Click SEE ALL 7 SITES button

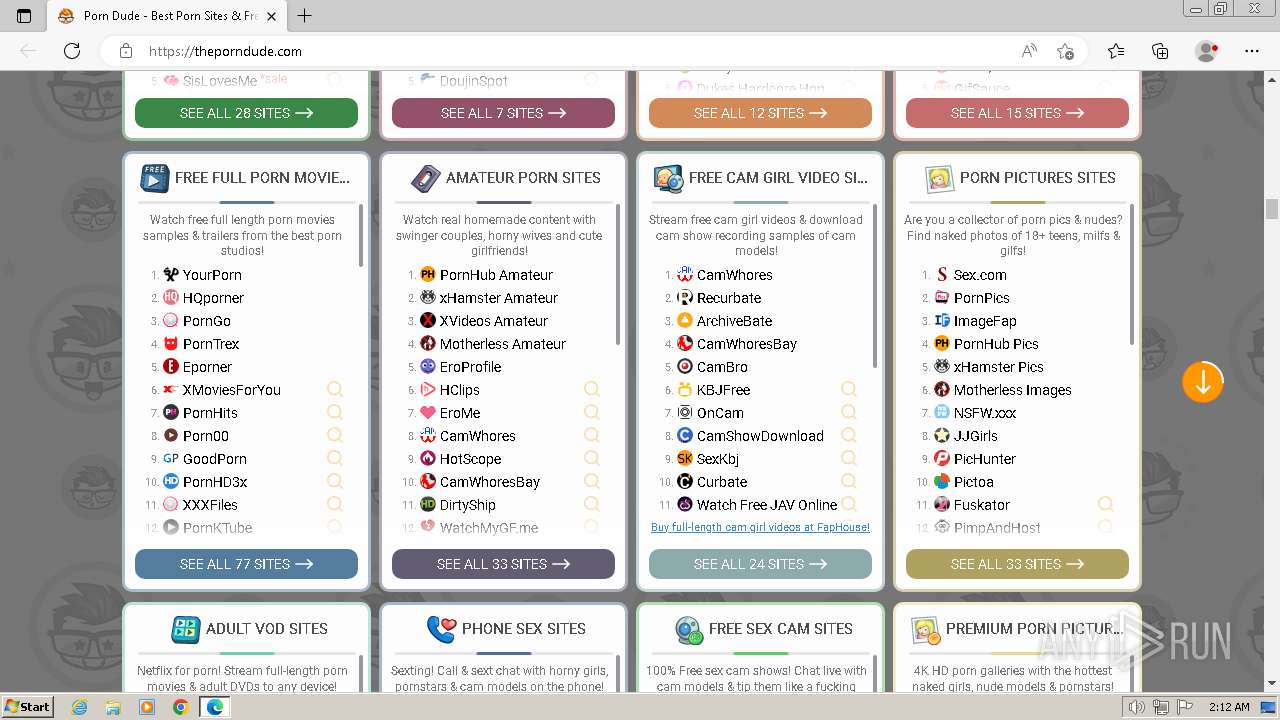click(x=503, y=113)
